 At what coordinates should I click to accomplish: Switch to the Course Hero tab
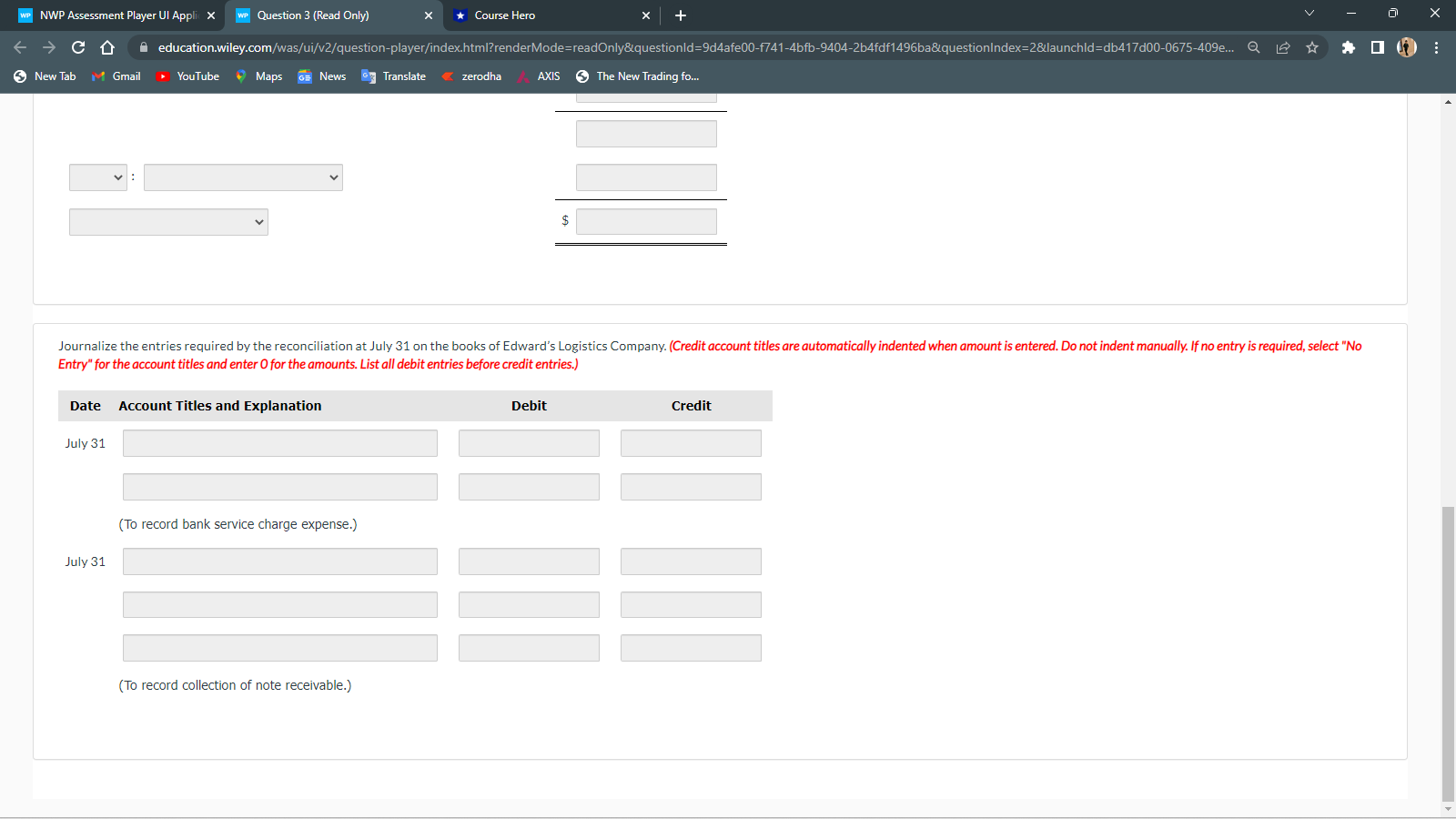pyautogui.click(x=551, y=15)
